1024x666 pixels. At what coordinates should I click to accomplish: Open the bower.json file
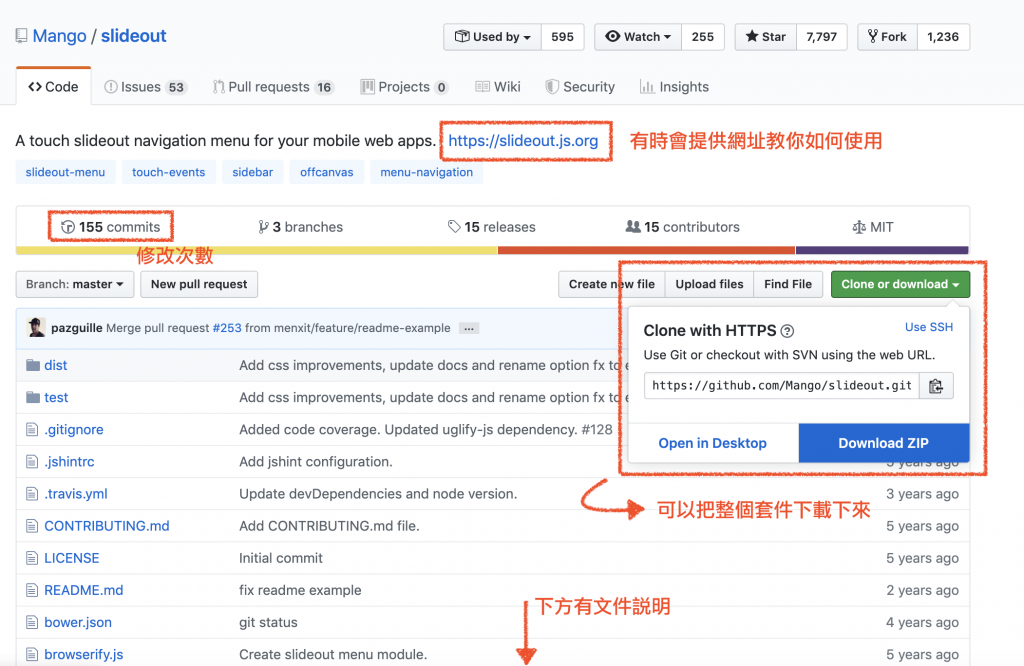(78, 622)
